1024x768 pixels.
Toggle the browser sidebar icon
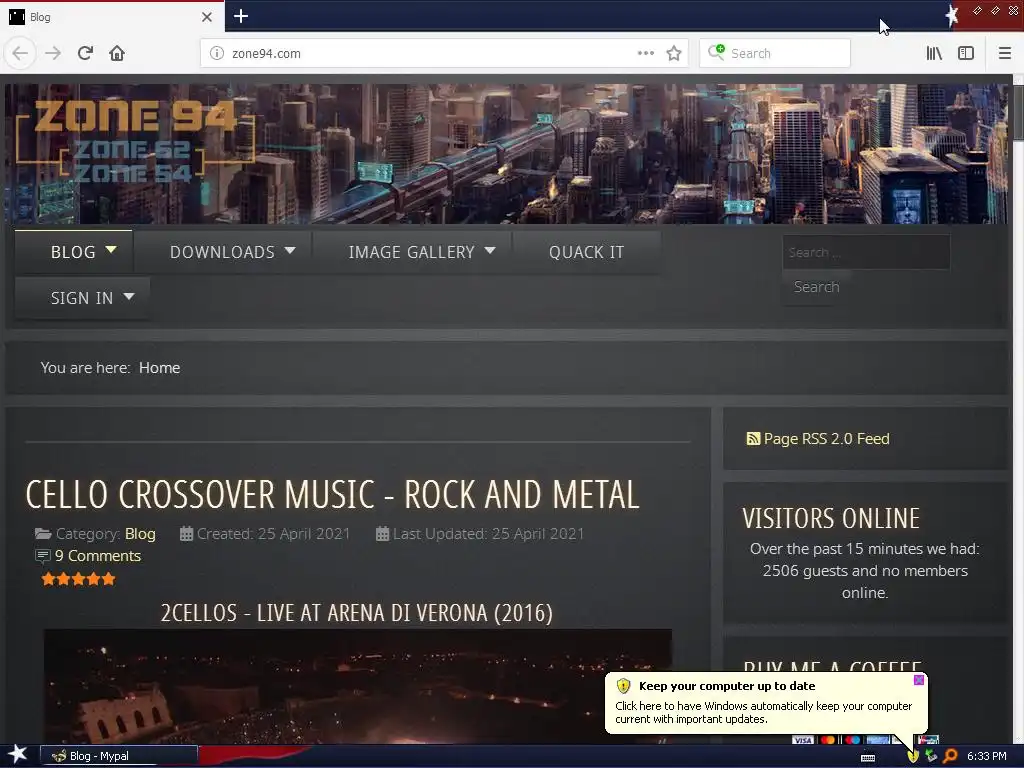click(966, 53)
